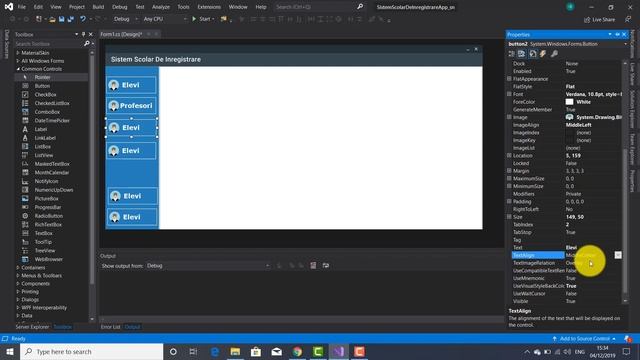Viewport: 640px width, 360px height.
Task: Open File Explorer from the taskbar
Action: tap(235, 351)
